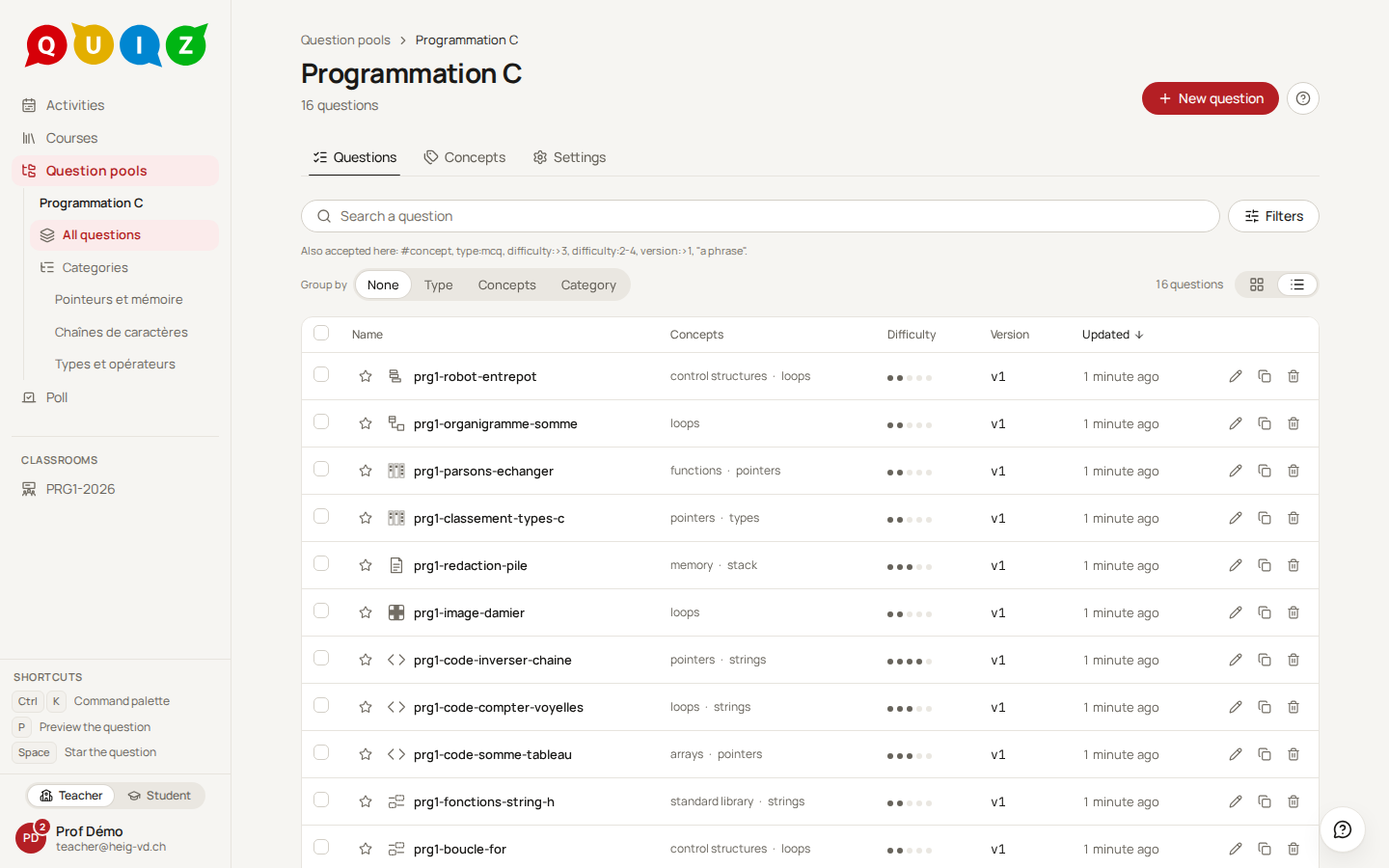The image size is (1389, 868).
Task: Open the Settings tab
Action: click(x=569, y=157)
